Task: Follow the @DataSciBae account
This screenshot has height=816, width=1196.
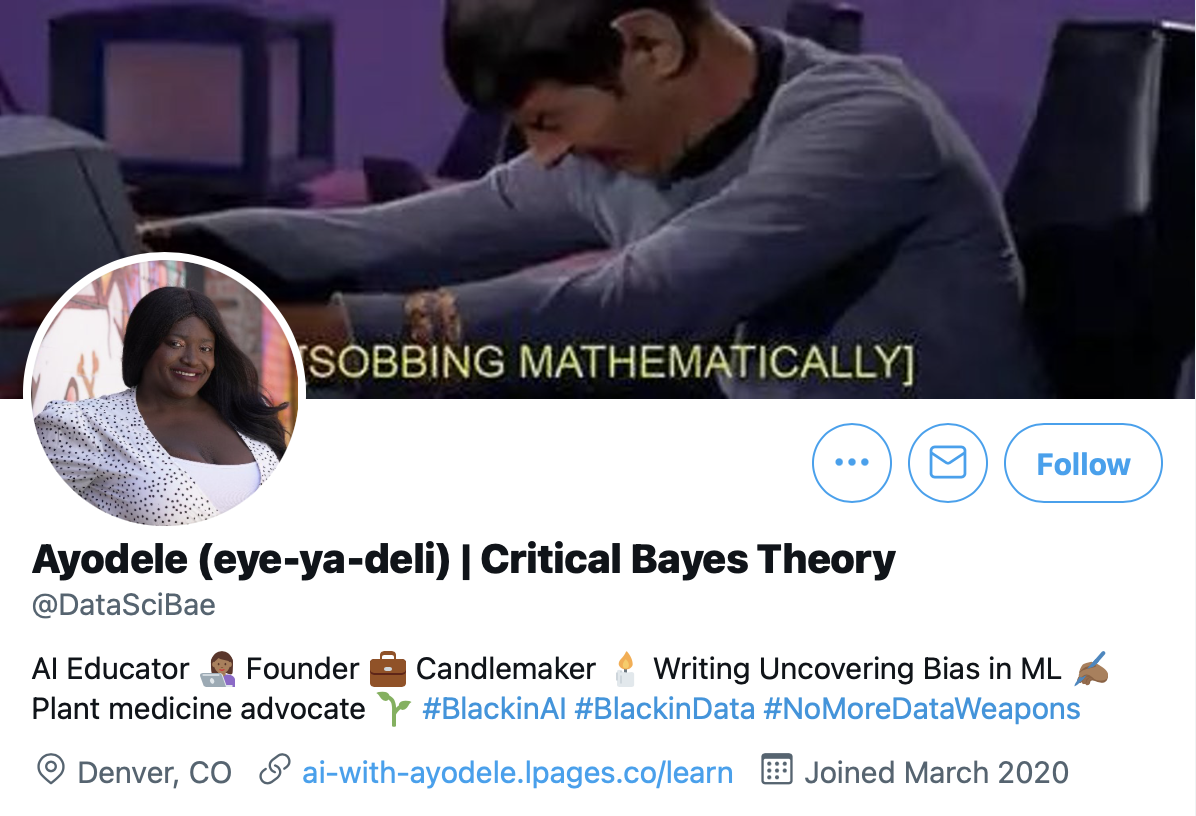Action: 1083,462
